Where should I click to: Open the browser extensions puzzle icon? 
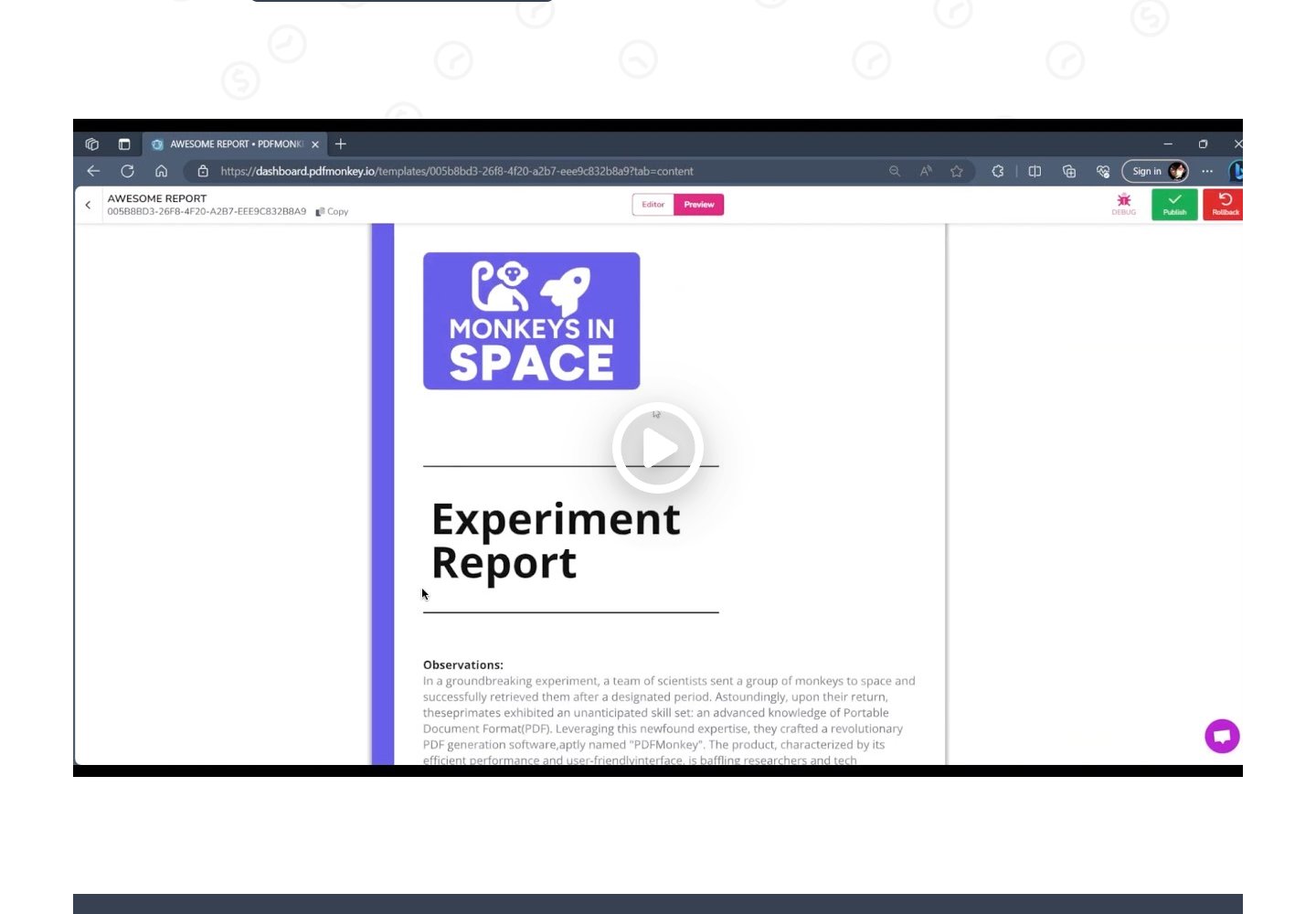click(998, 171)
